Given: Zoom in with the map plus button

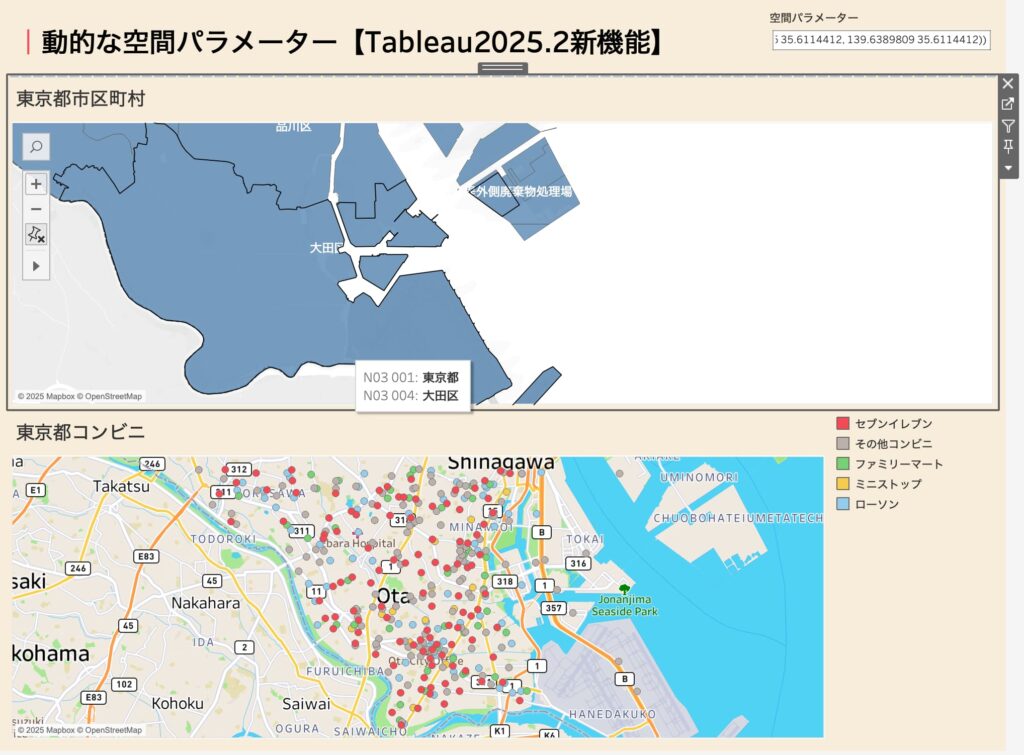Looking at the screenshot, I should point(36,184).
